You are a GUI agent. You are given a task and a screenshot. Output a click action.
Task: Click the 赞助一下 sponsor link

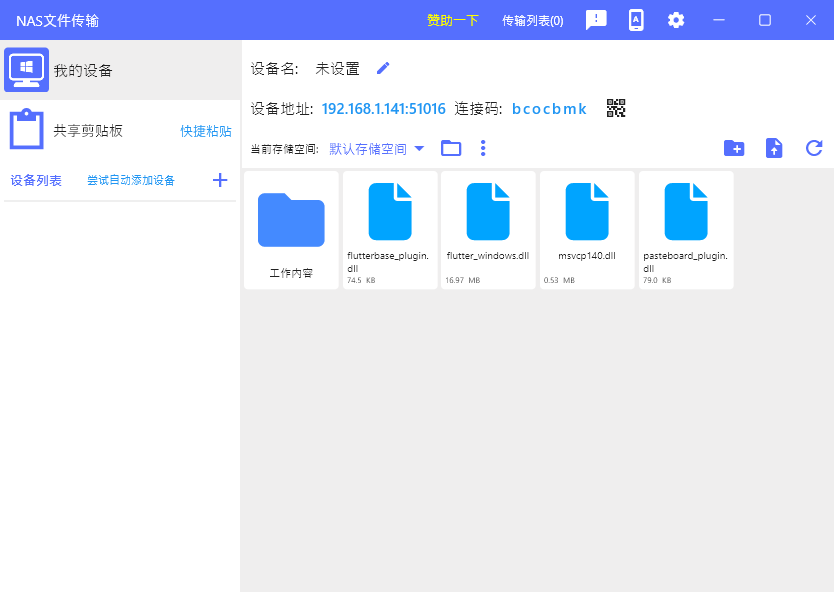453,20
